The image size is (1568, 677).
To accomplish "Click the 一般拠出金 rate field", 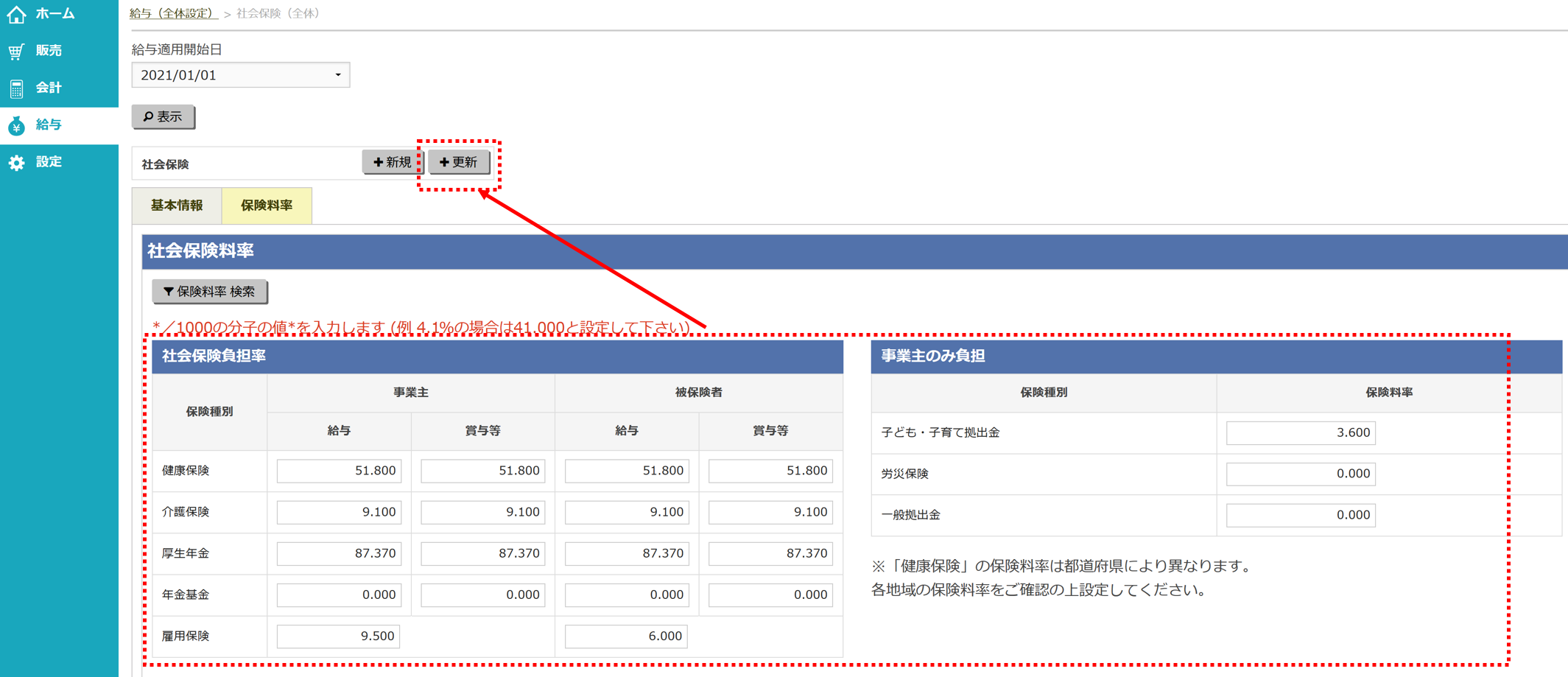I will (x=1300, y=515).
